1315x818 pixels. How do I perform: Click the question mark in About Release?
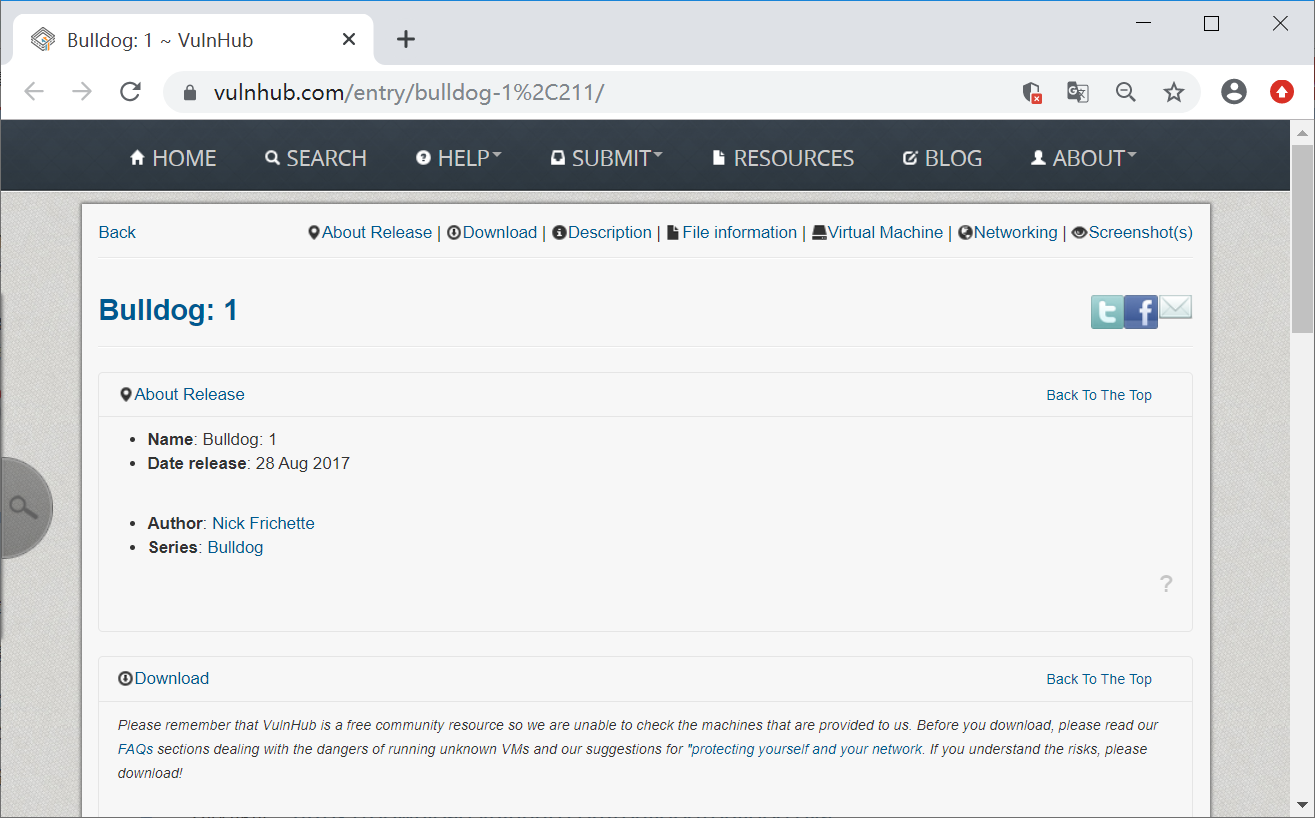pyautogui.click(x=1166, y=584)
